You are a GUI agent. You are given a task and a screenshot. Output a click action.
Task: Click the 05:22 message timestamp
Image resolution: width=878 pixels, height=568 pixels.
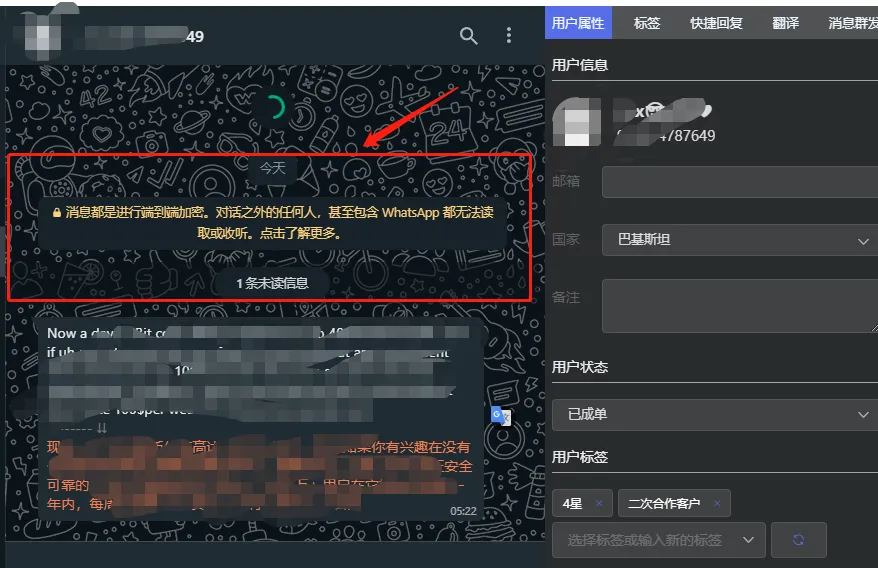463,511
